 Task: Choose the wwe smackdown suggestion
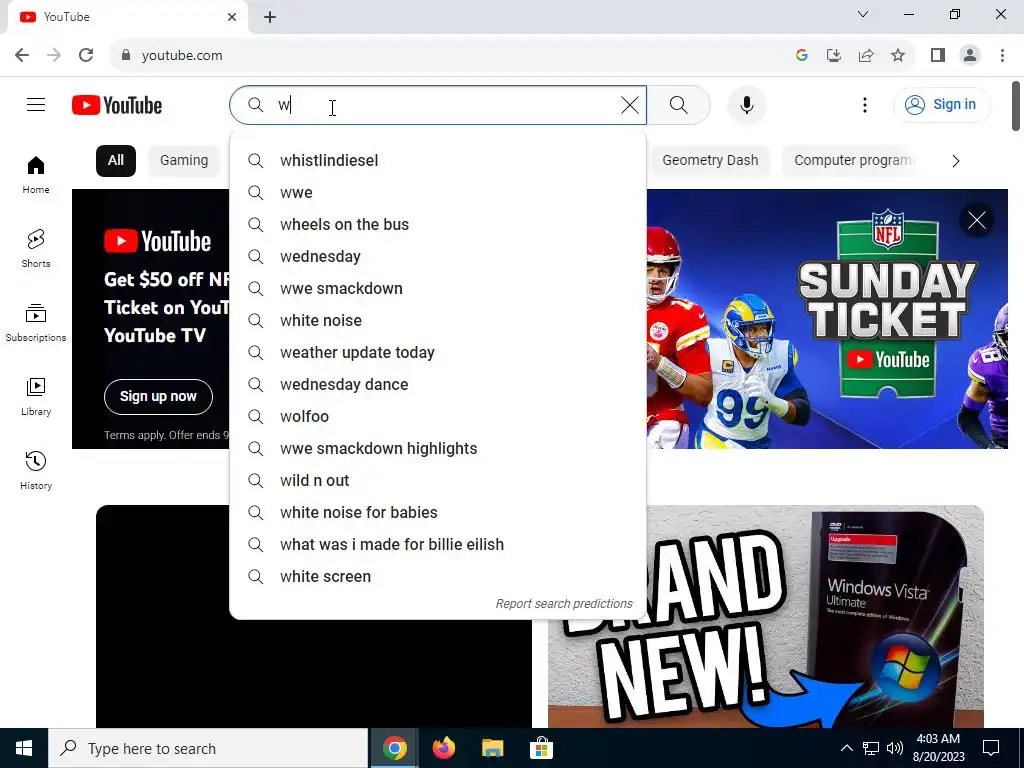(x=438, y=289)
